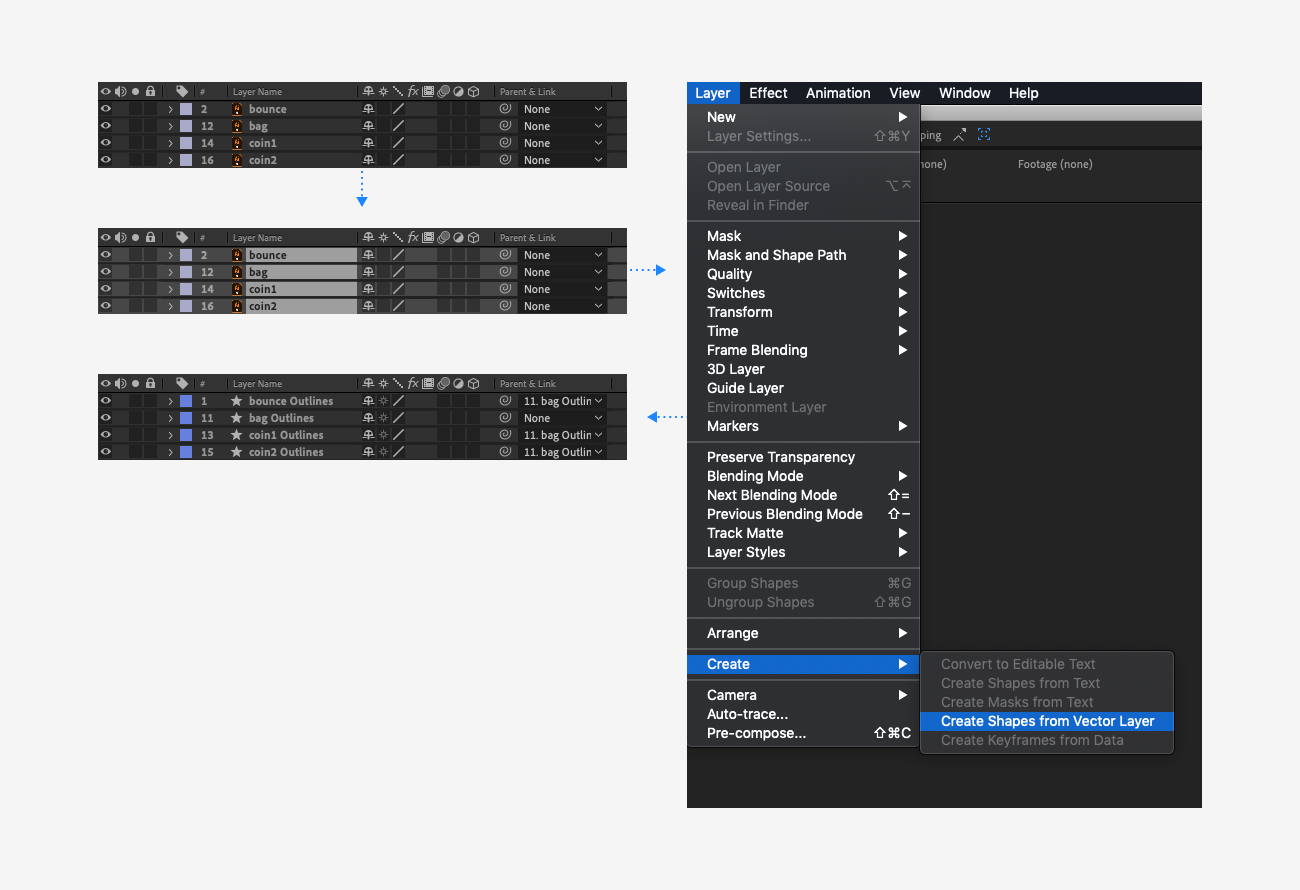Open the None parent dropdown of bag Outlines

(563, 418)
